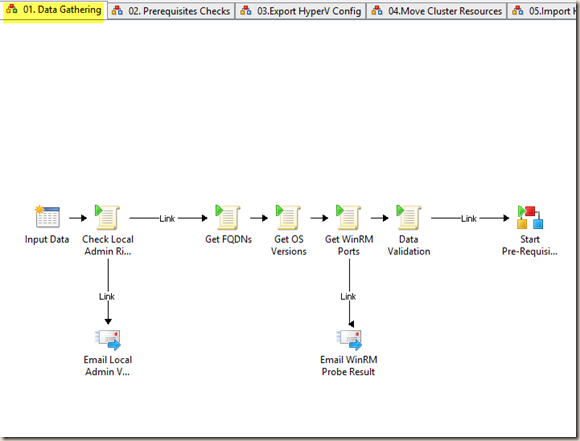Click arrow connecting Input Data to Check Local Admin
This screenshot has height=441, width=580.
coord(78,218)
